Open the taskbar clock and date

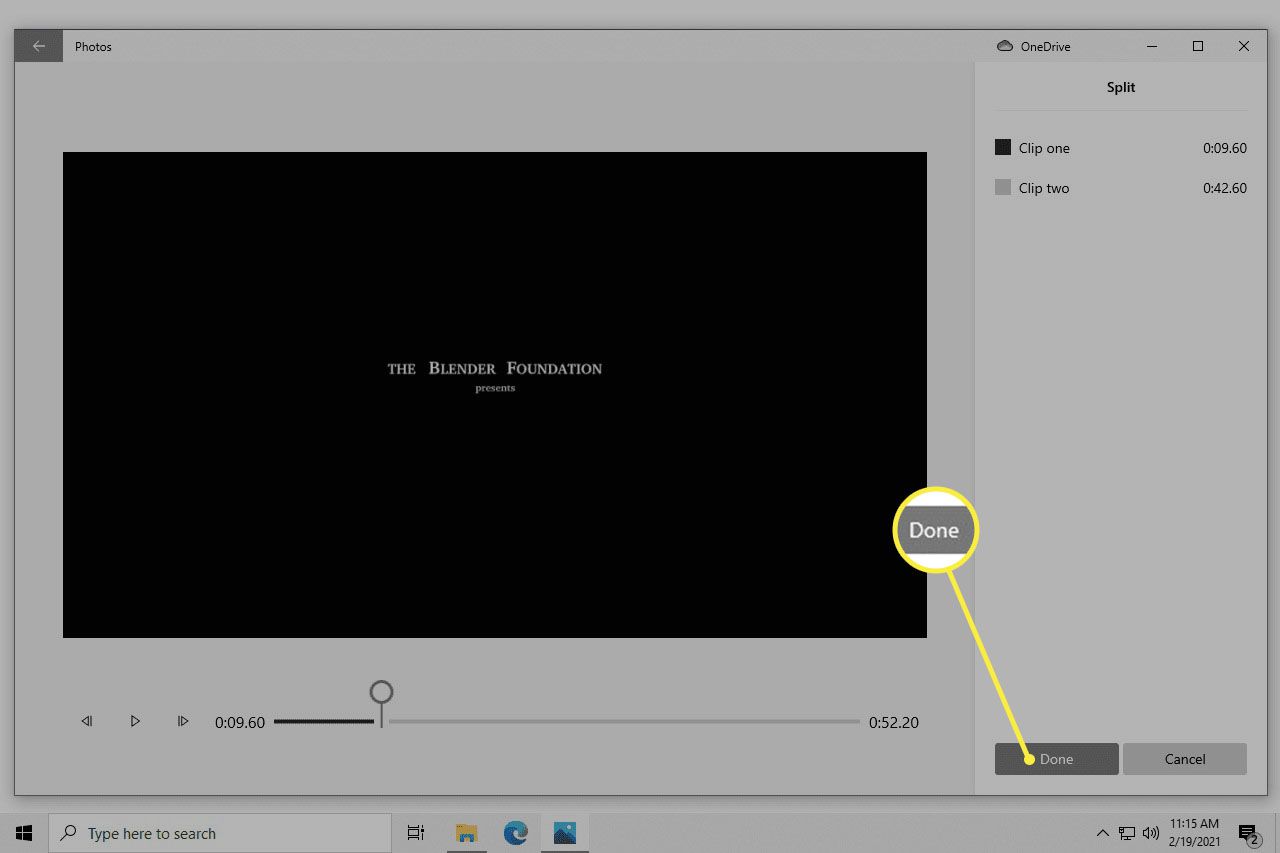pos(1195,833)
